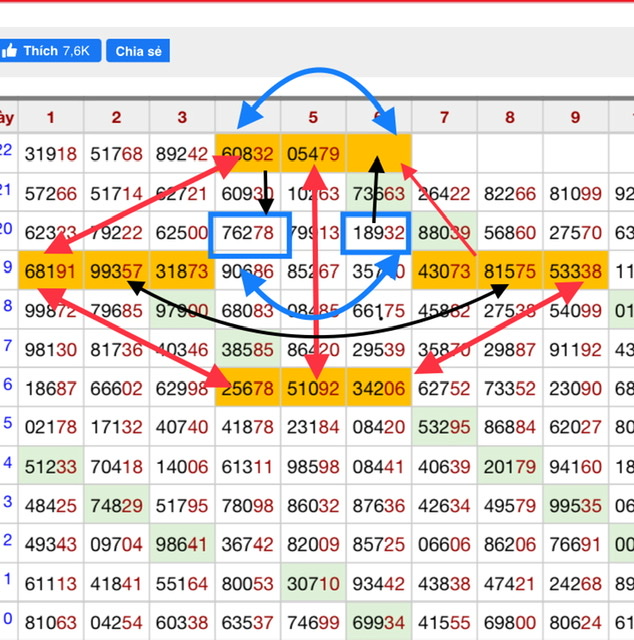
Task: Click the orange cell 25678
Action: (x=247, y=387)
